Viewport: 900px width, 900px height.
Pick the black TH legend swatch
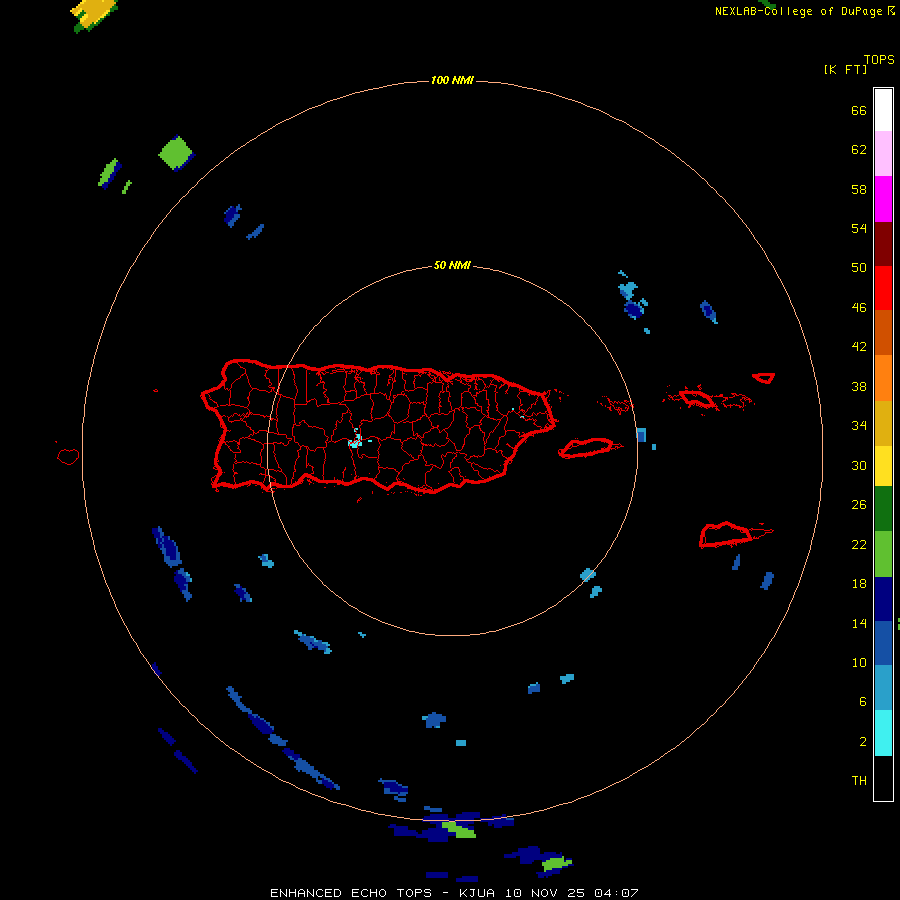[883, 778]
